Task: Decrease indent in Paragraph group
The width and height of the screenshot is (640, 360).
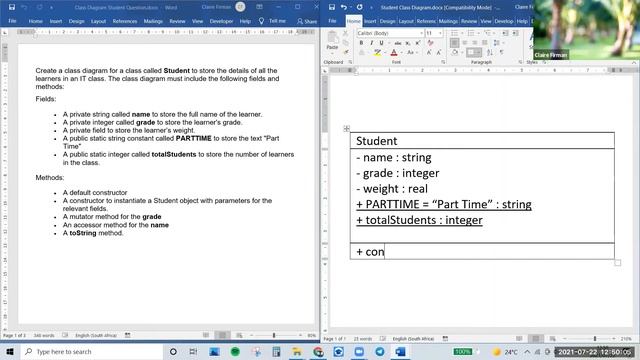Action: [505, 33]
